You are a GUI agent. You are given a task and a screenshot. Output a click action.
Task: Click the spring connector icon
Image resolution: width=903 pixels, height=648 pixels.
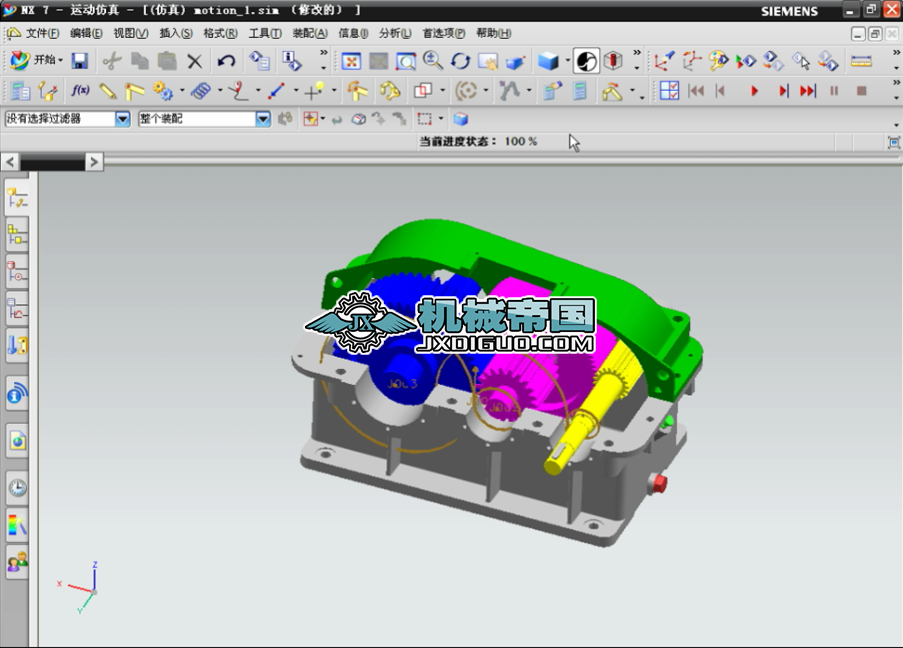pos(200,91)
